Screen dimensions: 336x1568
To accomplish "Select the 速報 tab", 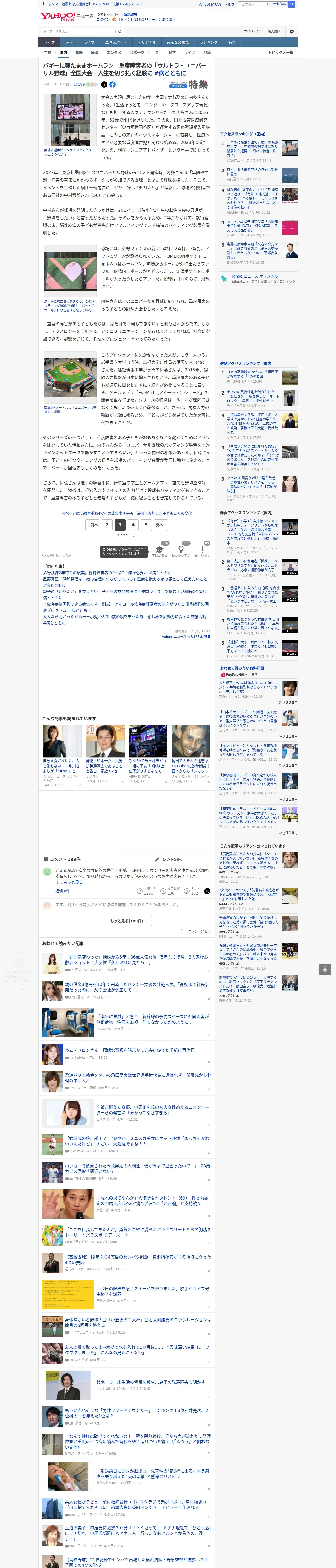I will click(69, 43).
